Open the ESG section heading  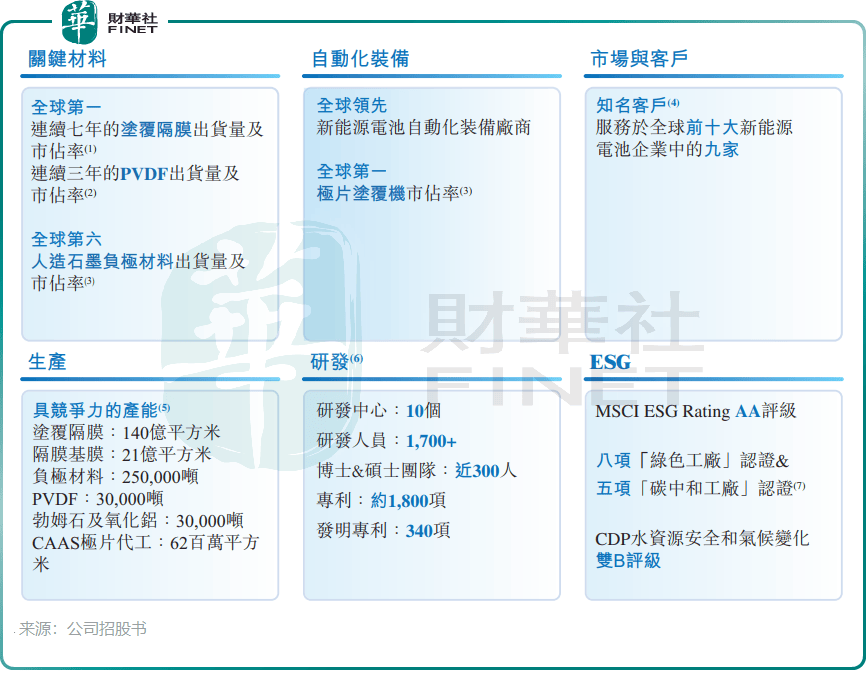pos(610,361)
